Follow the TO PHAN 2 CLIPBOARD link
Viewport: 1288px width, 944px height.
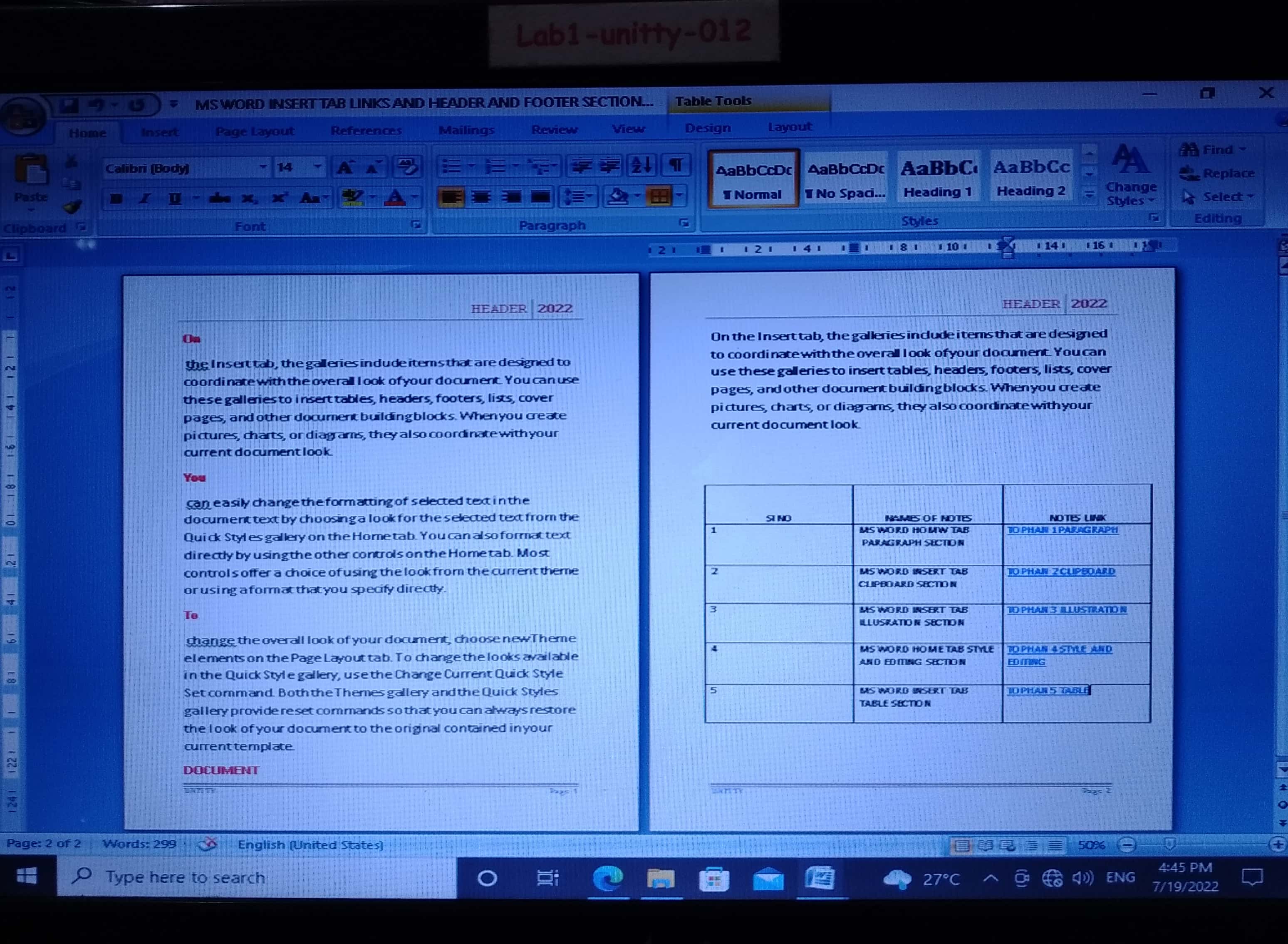(1061, 571)
